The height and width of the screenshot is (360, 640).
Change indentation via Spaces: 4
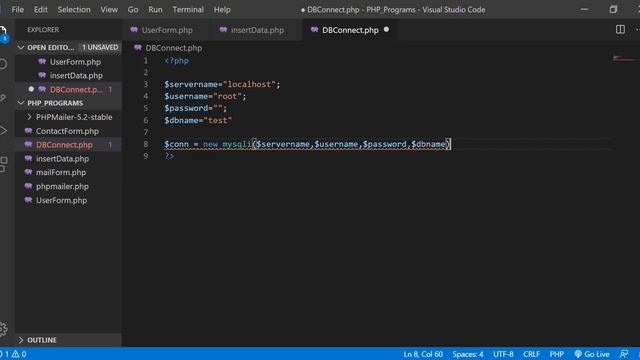point(468,354)
